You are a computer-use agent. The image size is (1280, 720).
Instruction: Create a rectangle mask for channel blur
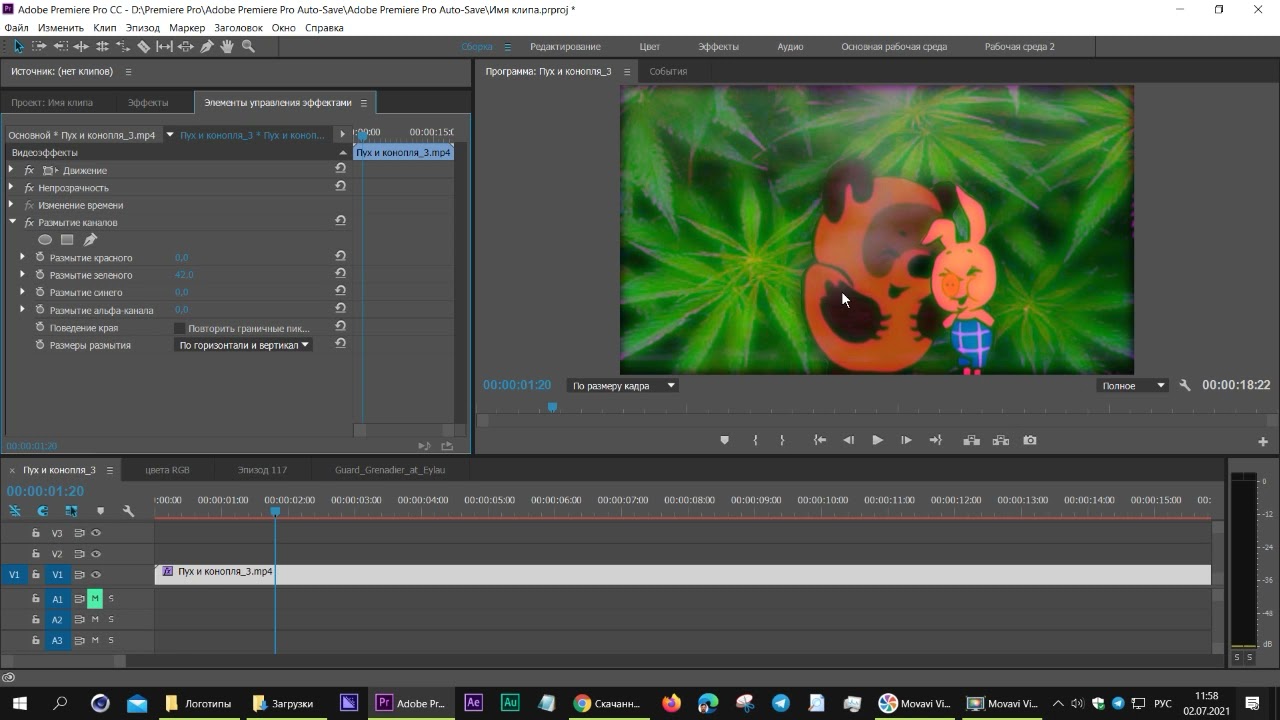click(67, 240)
